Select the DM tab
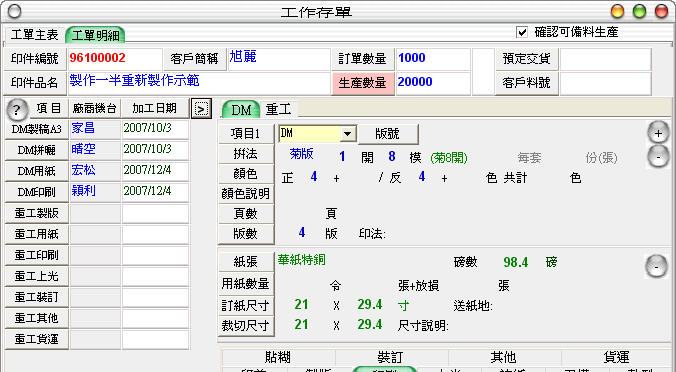This screenshot has width=676, height=372. click(241, 109)
